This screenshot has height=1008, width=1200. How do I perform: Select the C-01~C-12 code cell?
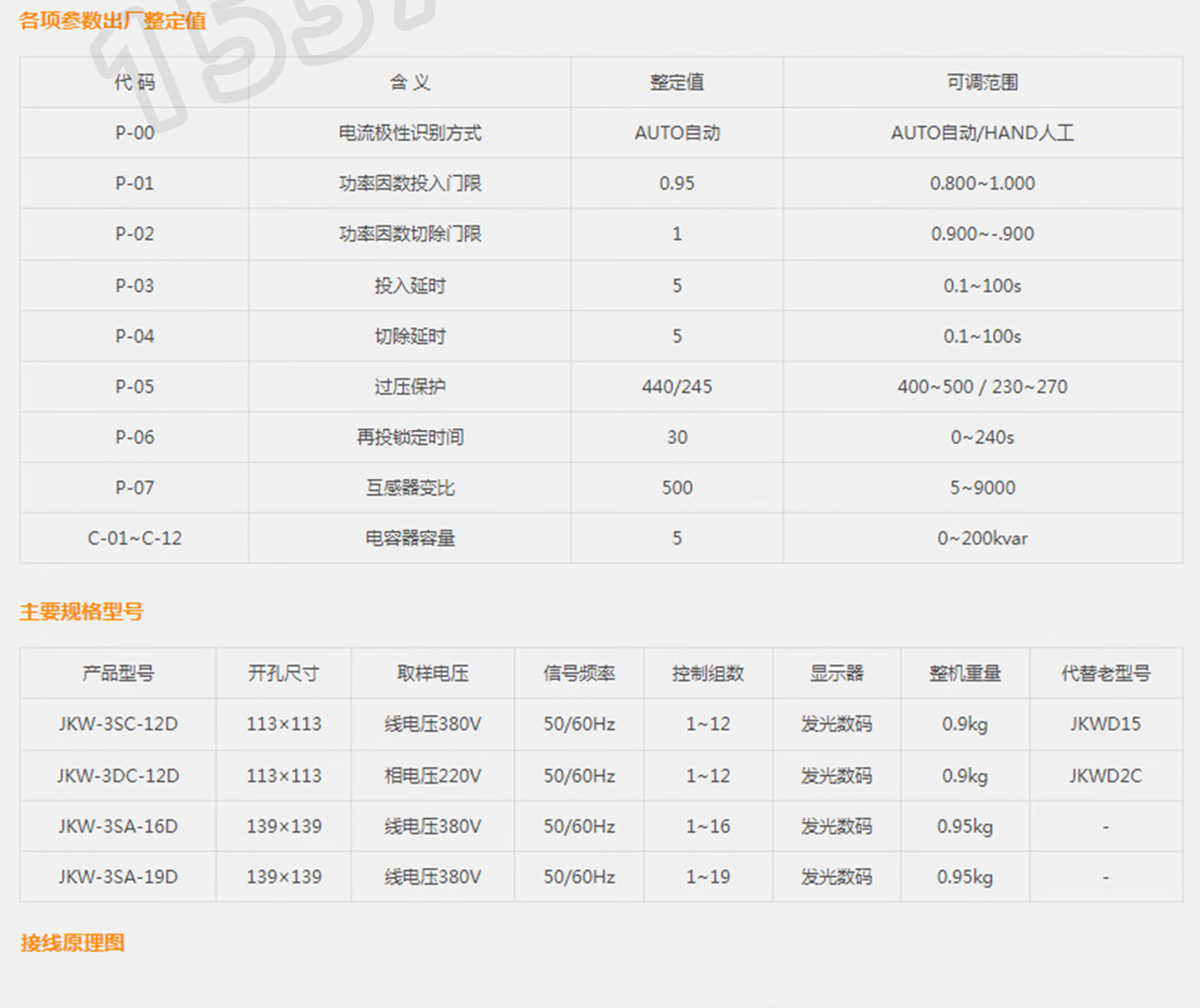click(x=135, y=538)
